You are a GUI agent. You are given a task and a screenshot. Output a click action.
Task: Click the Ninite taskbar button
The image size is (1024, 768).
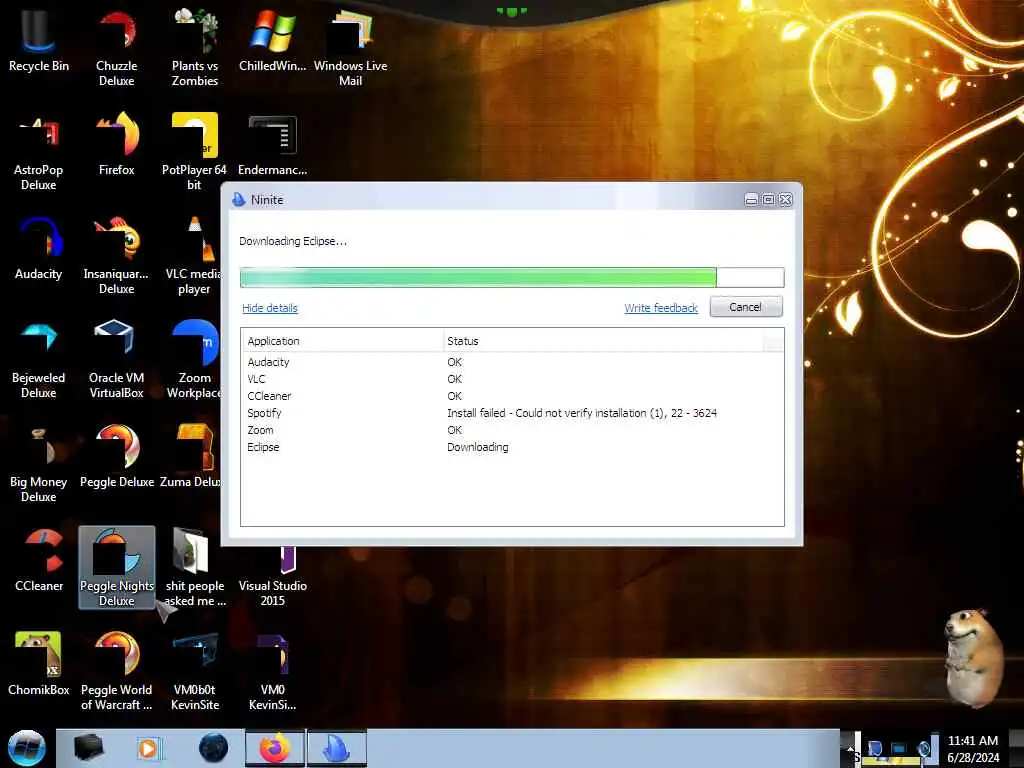tap(337, 748)
